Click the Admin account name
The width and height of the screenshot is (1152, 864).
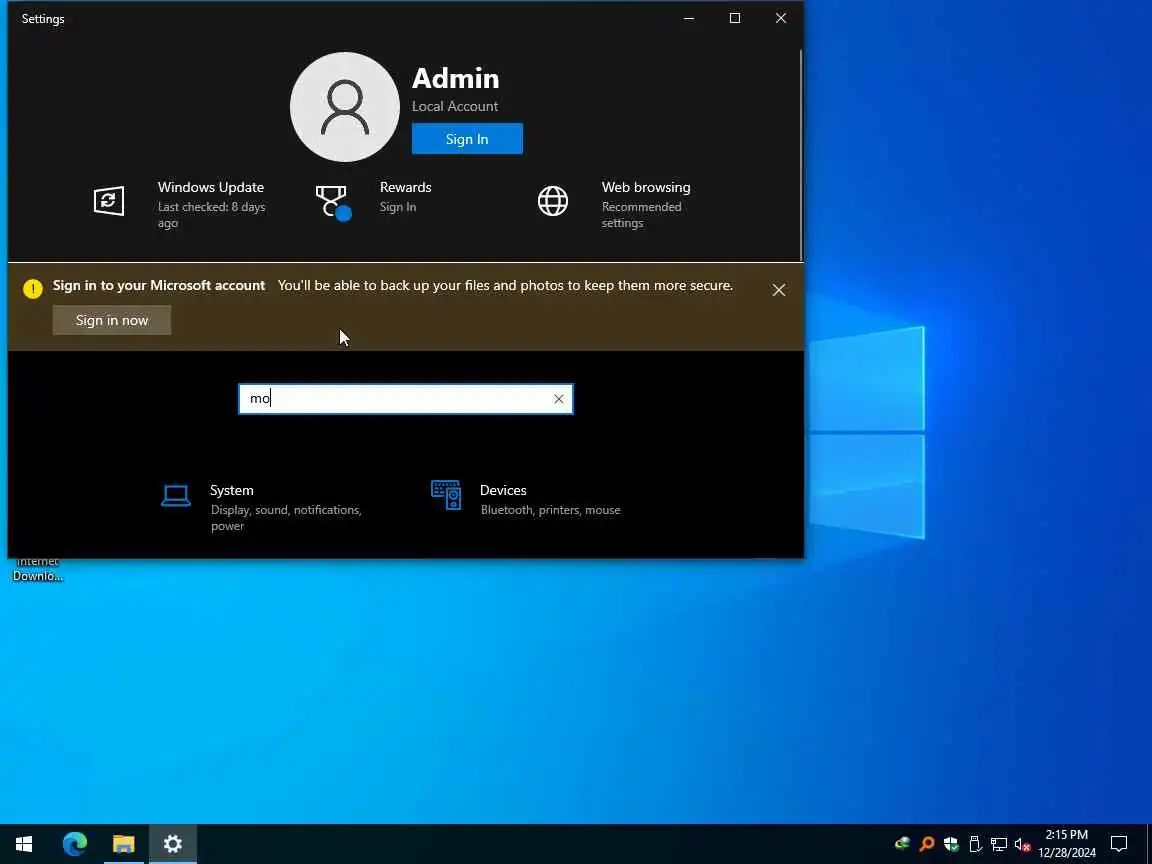(x=456, y=78)
